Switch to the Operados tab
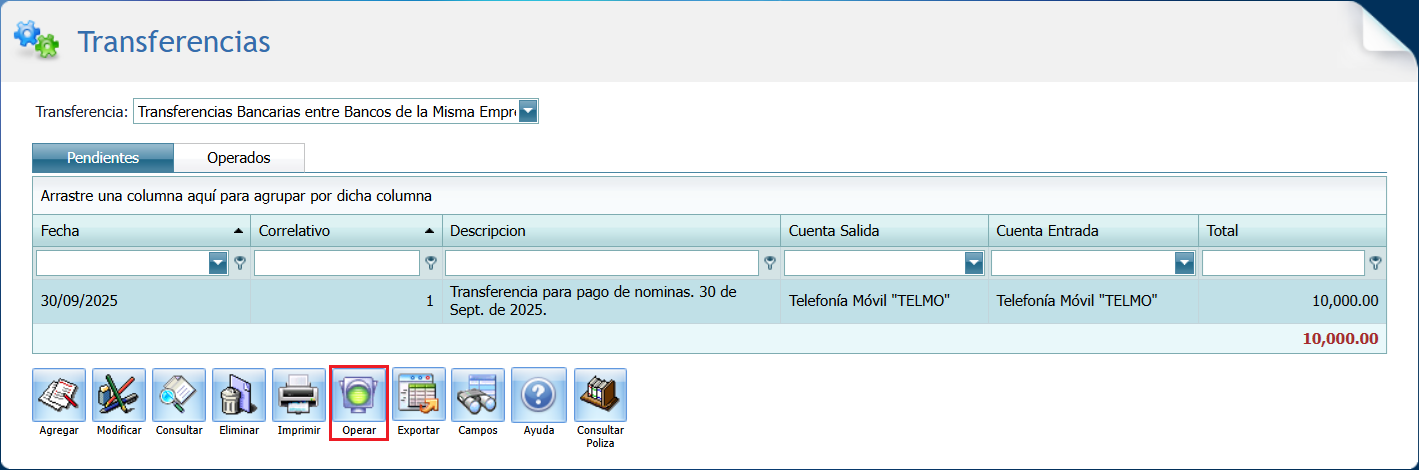 coord(239,158)
